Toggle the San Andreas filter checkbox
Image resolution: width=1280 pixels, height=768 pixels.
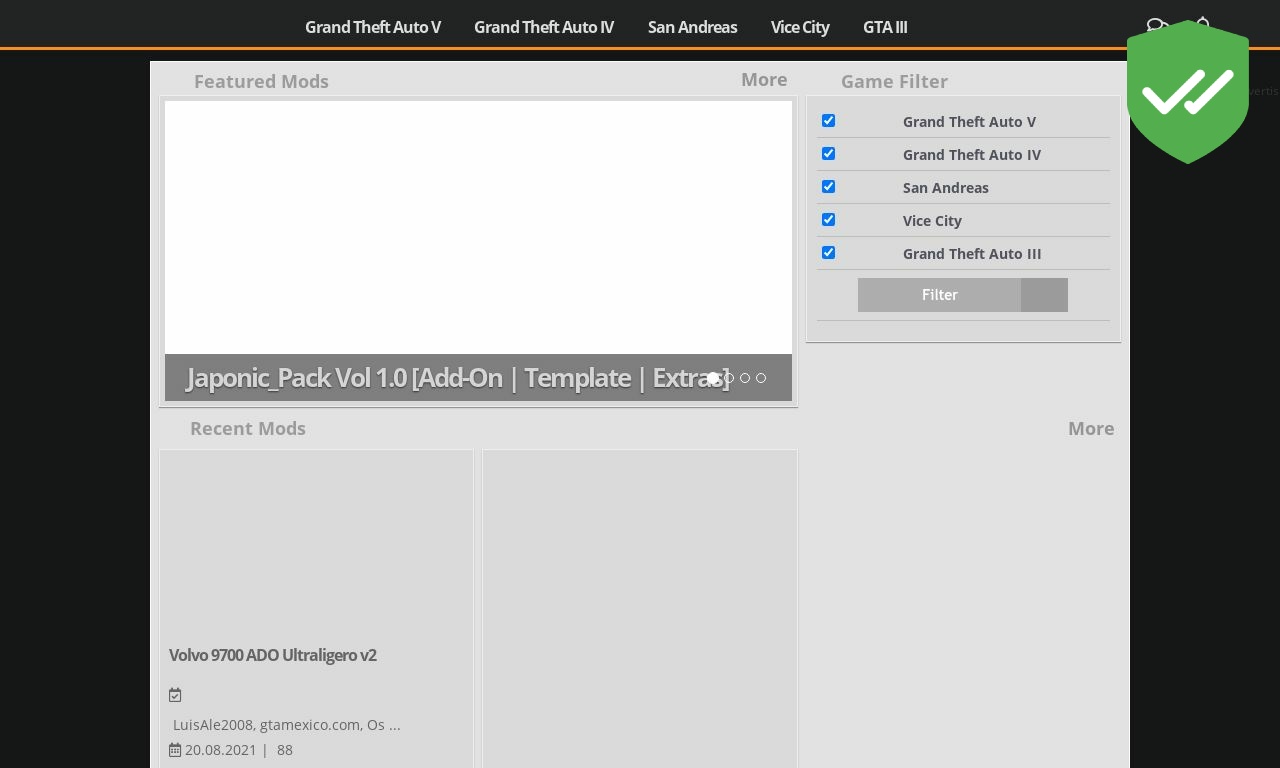[x=828, y=187]
